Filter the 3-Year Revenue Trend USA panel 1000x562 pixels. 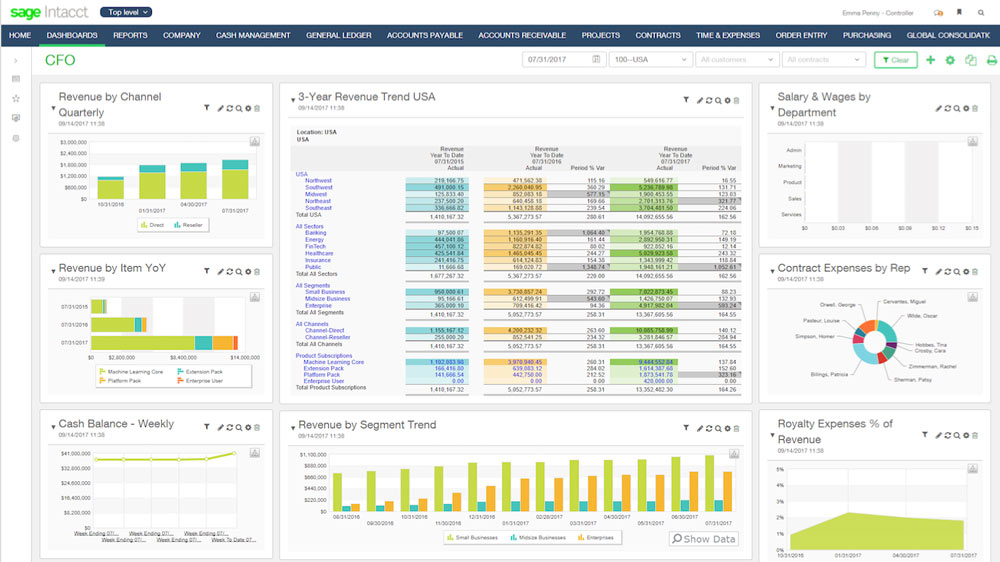[x=686, y=100]
